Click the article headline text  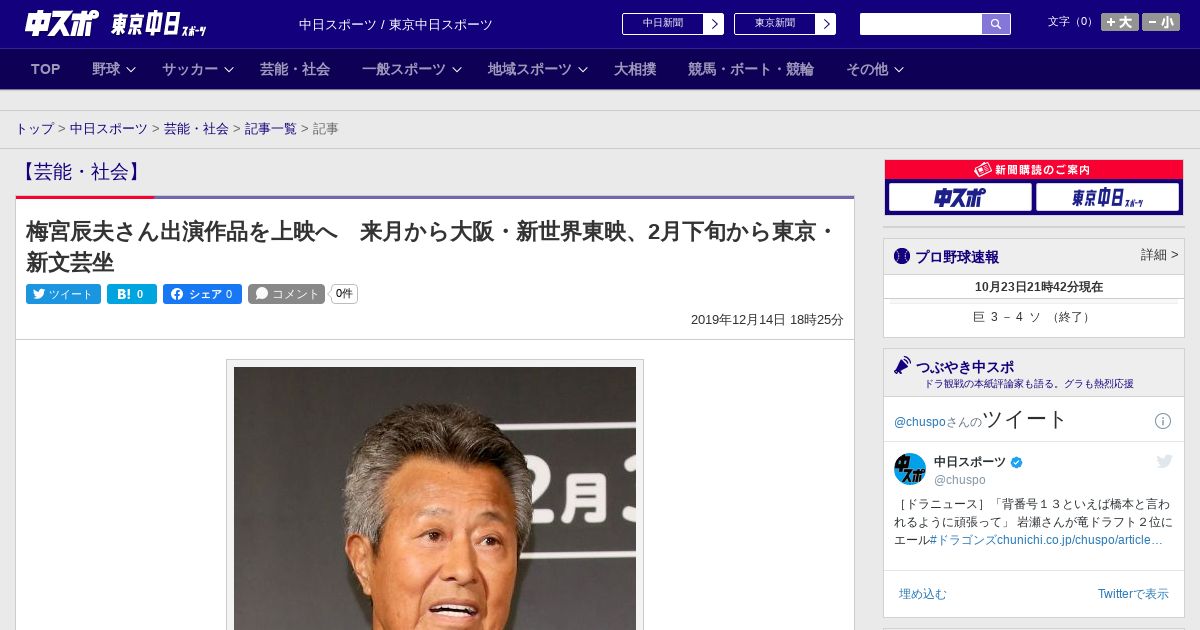tap(432, 247)
